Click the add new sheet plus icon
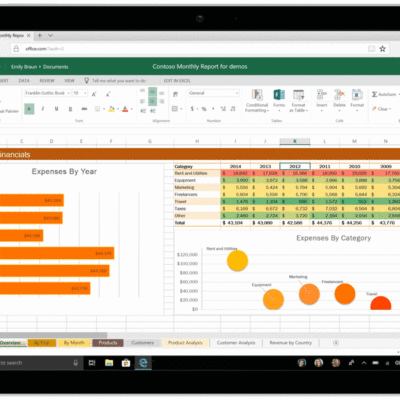This screenshot has height=400, width=400. pos(336,343)
